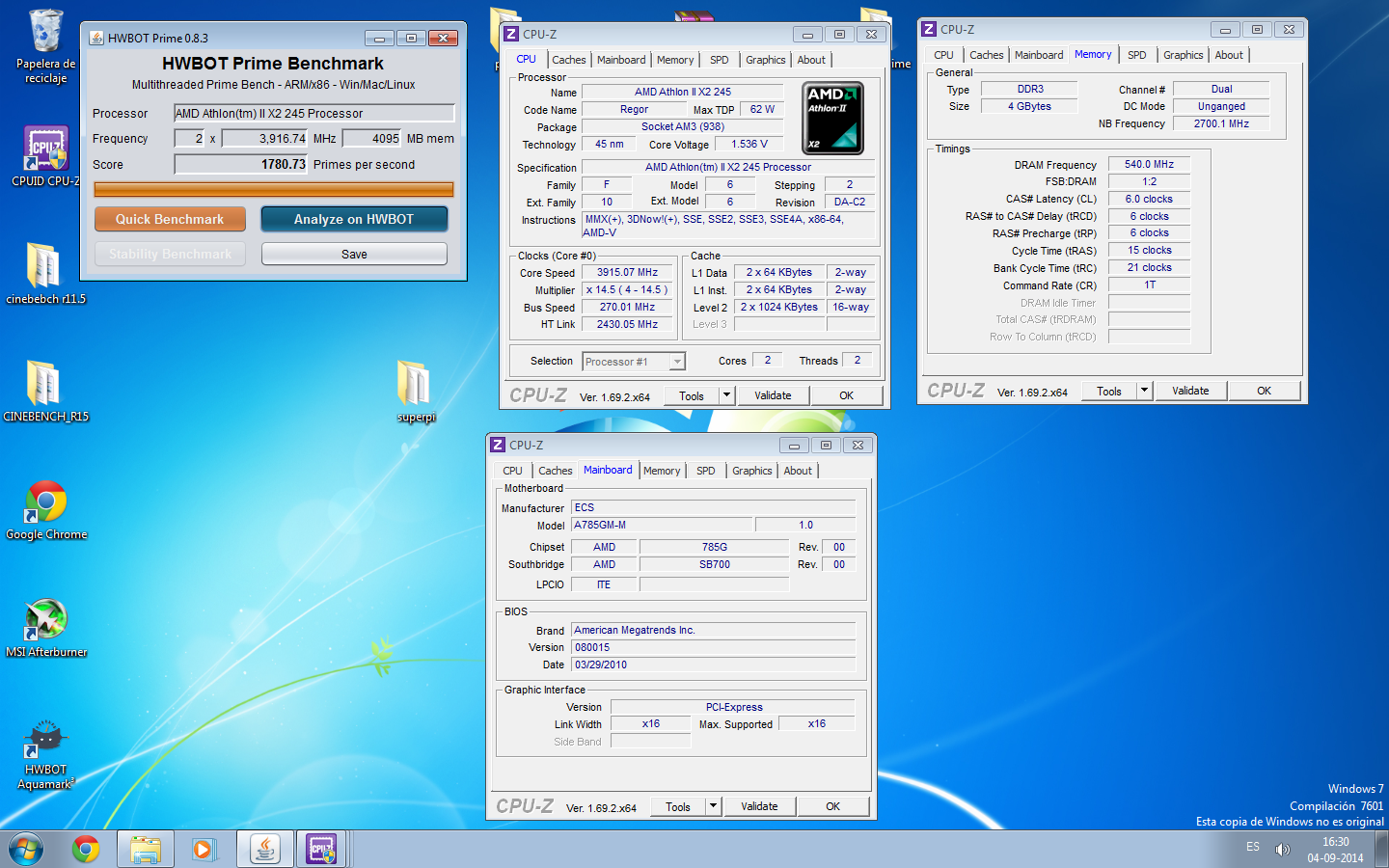
Task: Click Bus Speed value 270.01 MHz
Action: click(x=627, y=307)
